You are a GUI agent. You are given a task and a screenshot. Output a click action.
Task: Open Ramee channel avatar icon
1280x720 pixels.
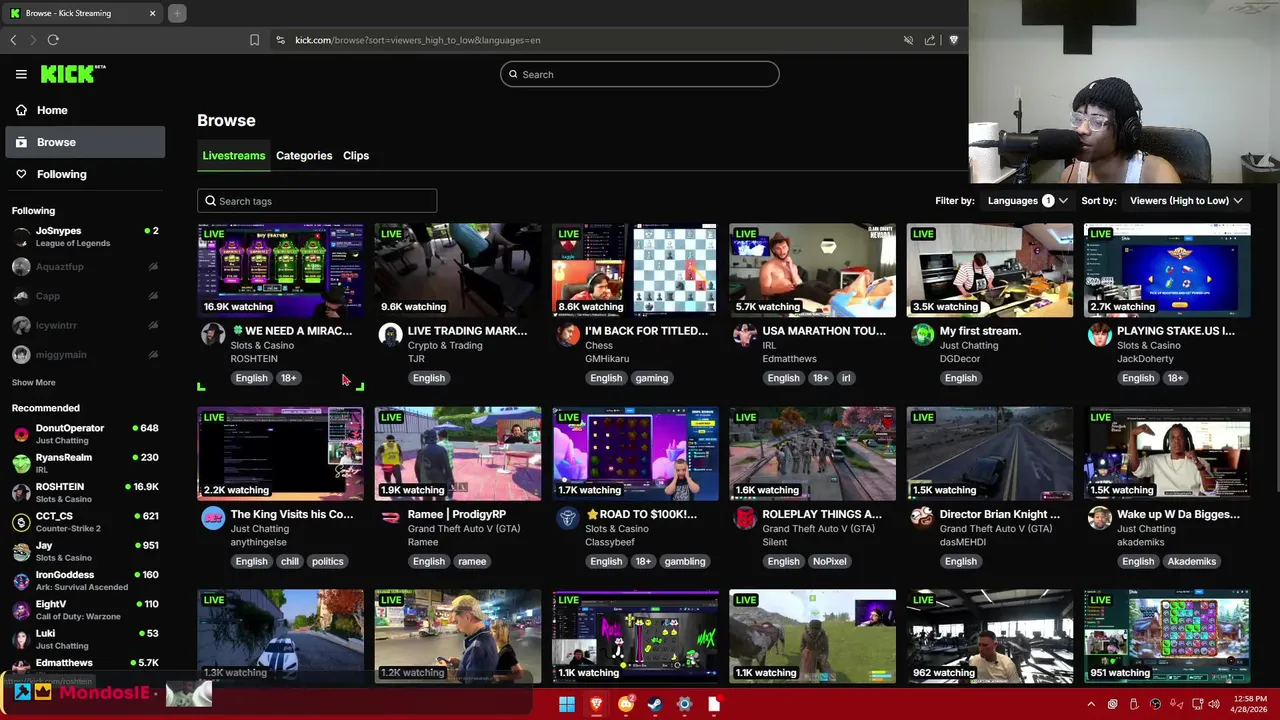click(390, 518)
